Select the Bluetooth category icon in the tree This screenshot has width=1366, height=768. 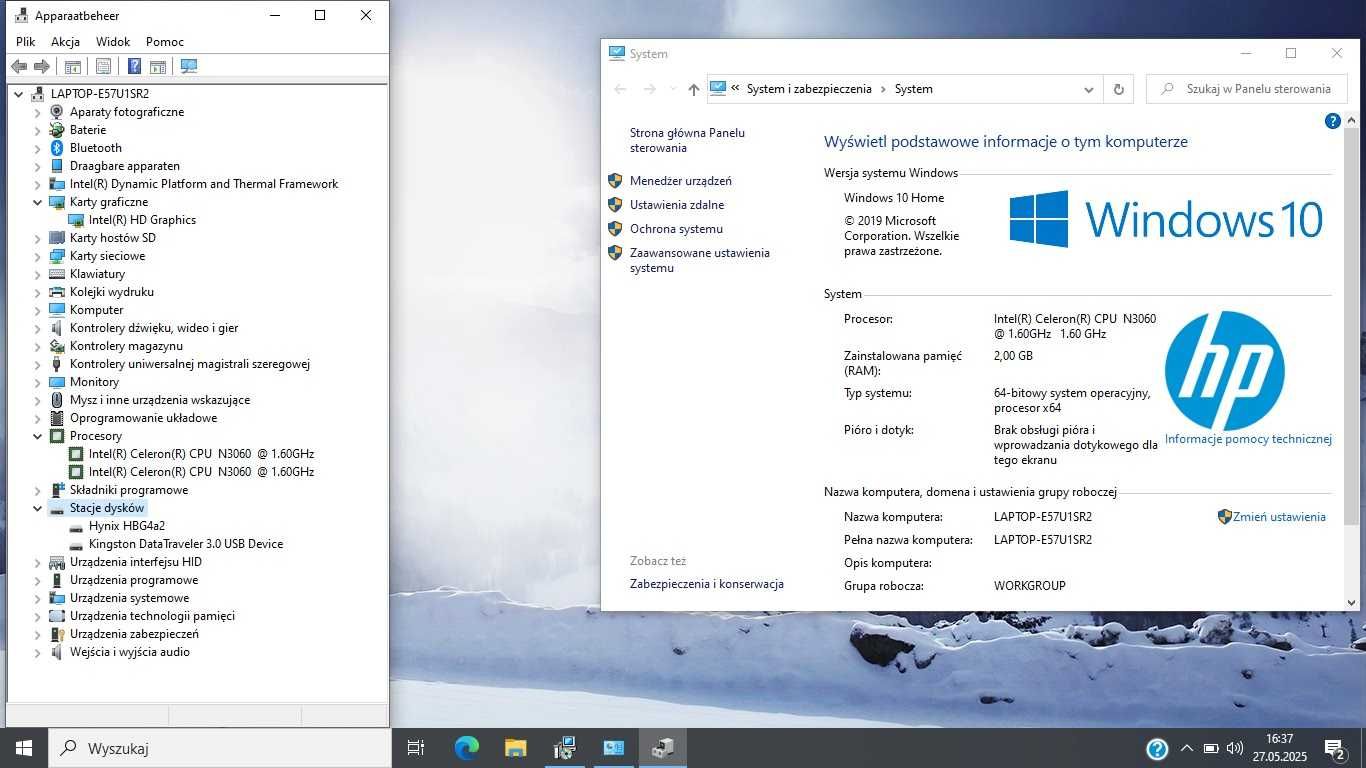tap(57, 148)
